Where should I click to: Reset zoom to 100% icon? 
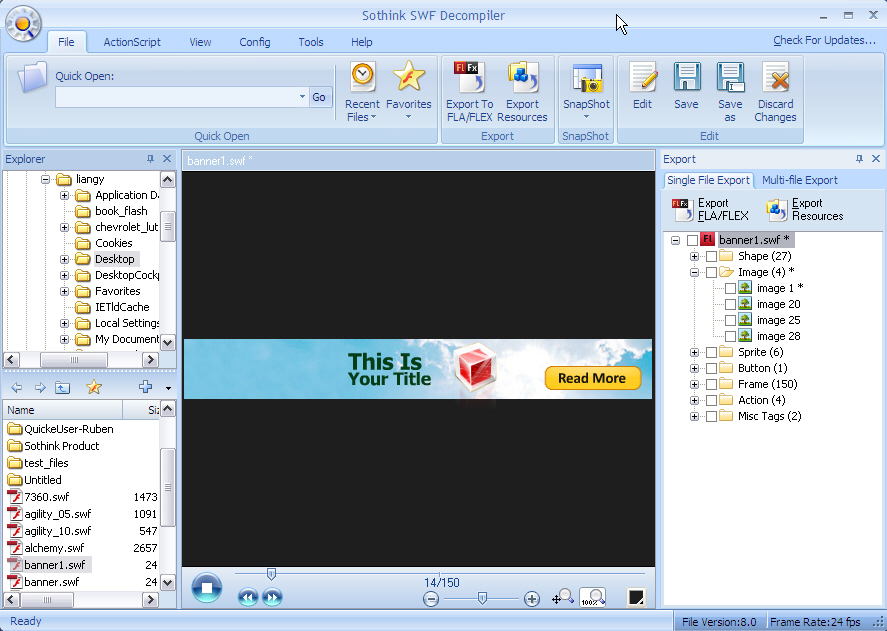tap(592, 597)
